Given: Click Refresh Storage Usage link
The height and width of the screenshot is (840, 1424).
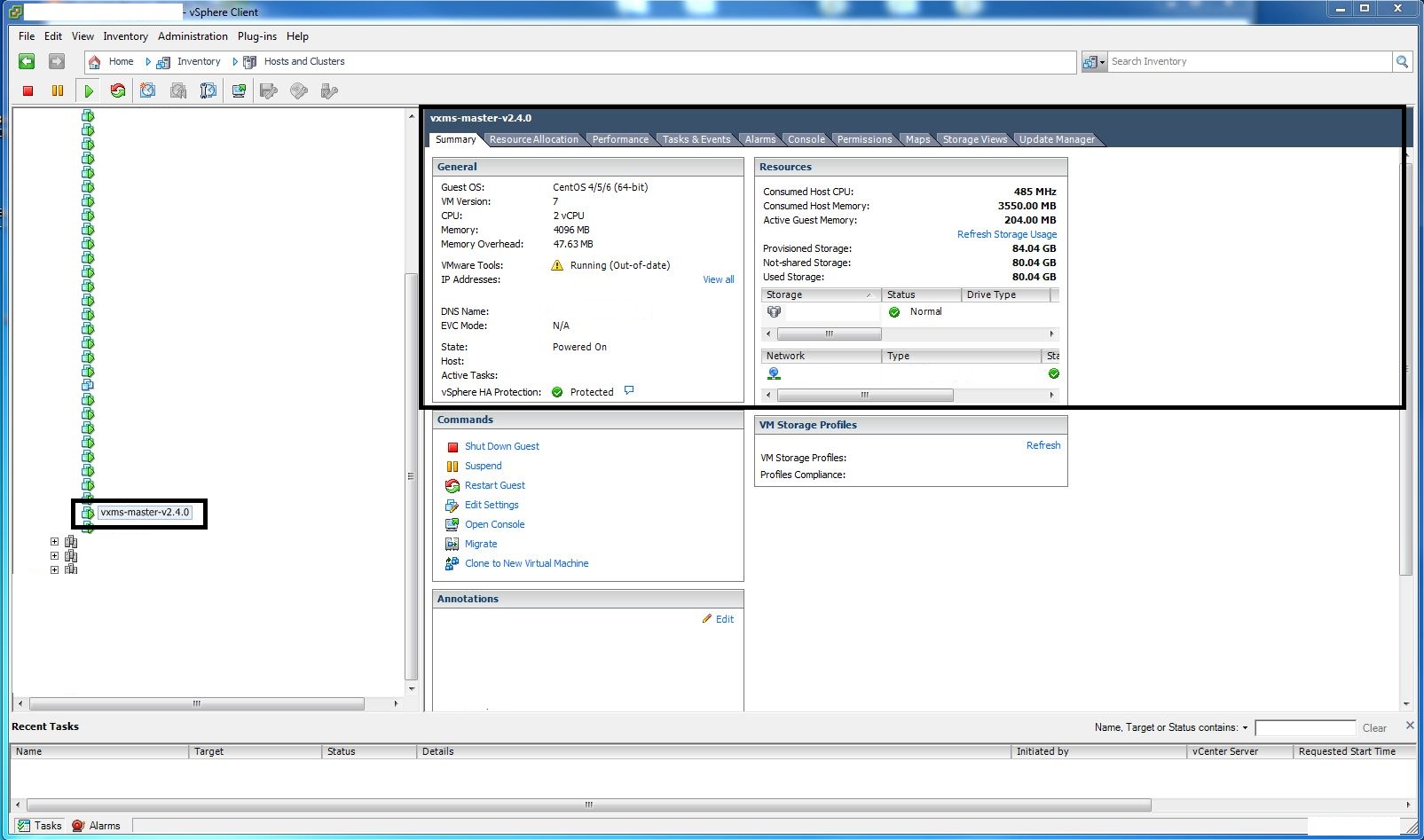Looking at the screenshot, I should 1006,234.
